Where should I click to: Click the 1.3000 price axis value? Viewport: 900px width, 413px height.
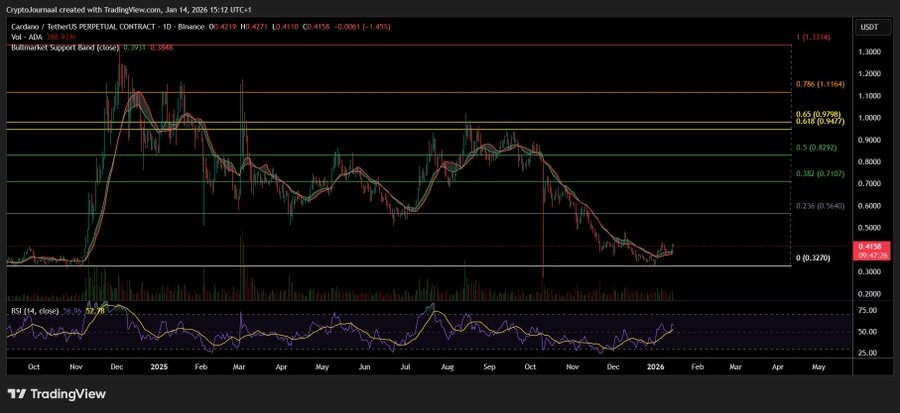pyautogui.click(x=870, y=52)
